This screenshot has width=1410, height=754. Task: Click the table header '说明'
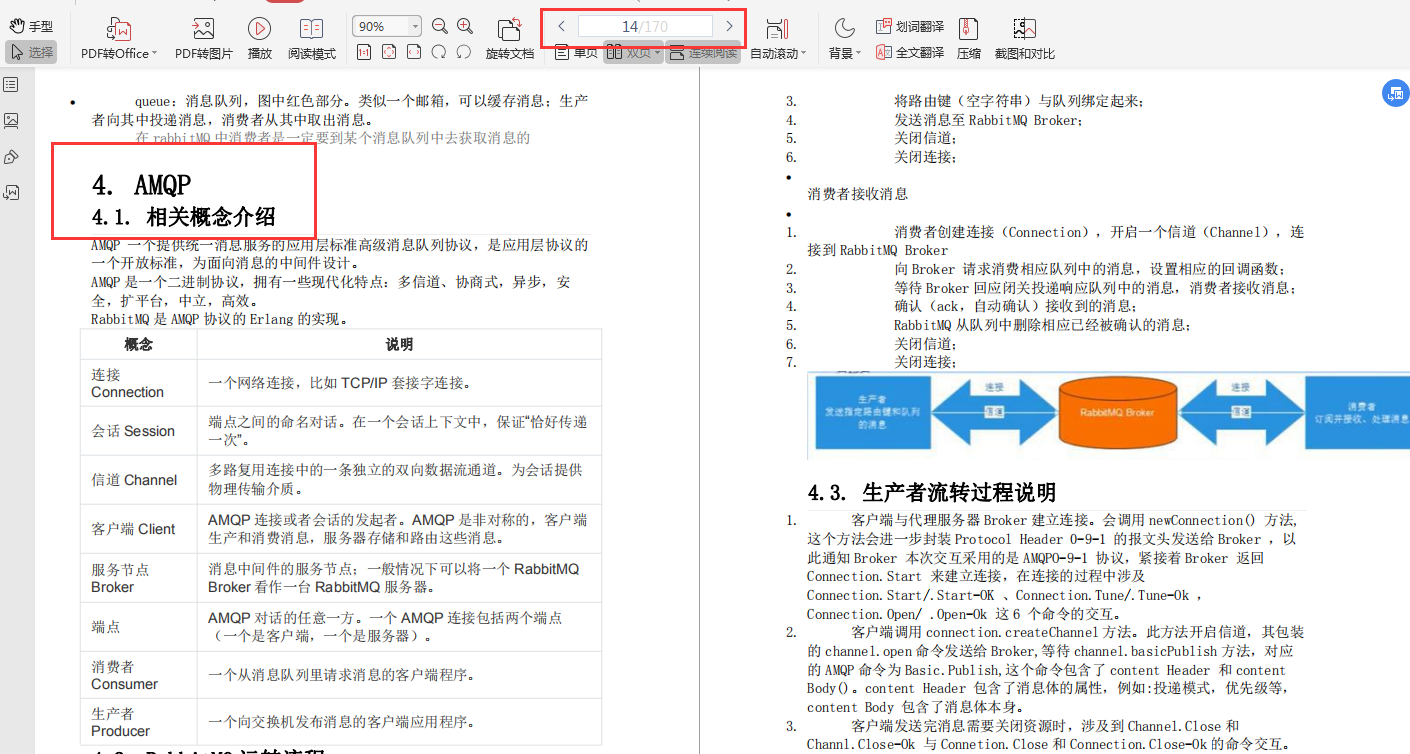tap(399, 344)
